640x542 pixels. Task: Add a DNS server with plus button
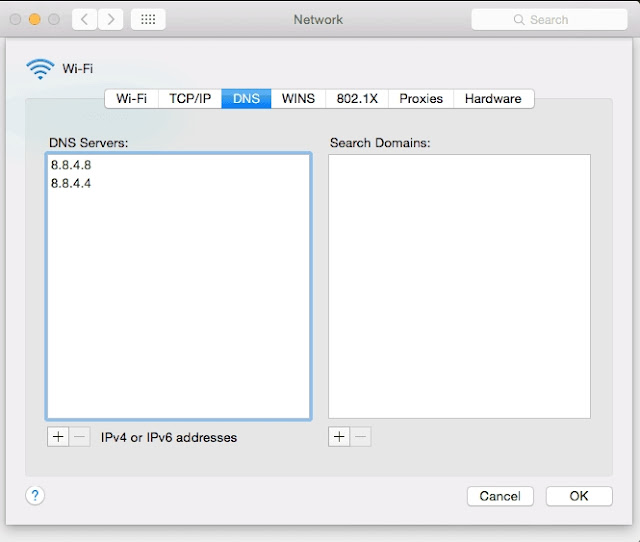(x=58, y=437)
